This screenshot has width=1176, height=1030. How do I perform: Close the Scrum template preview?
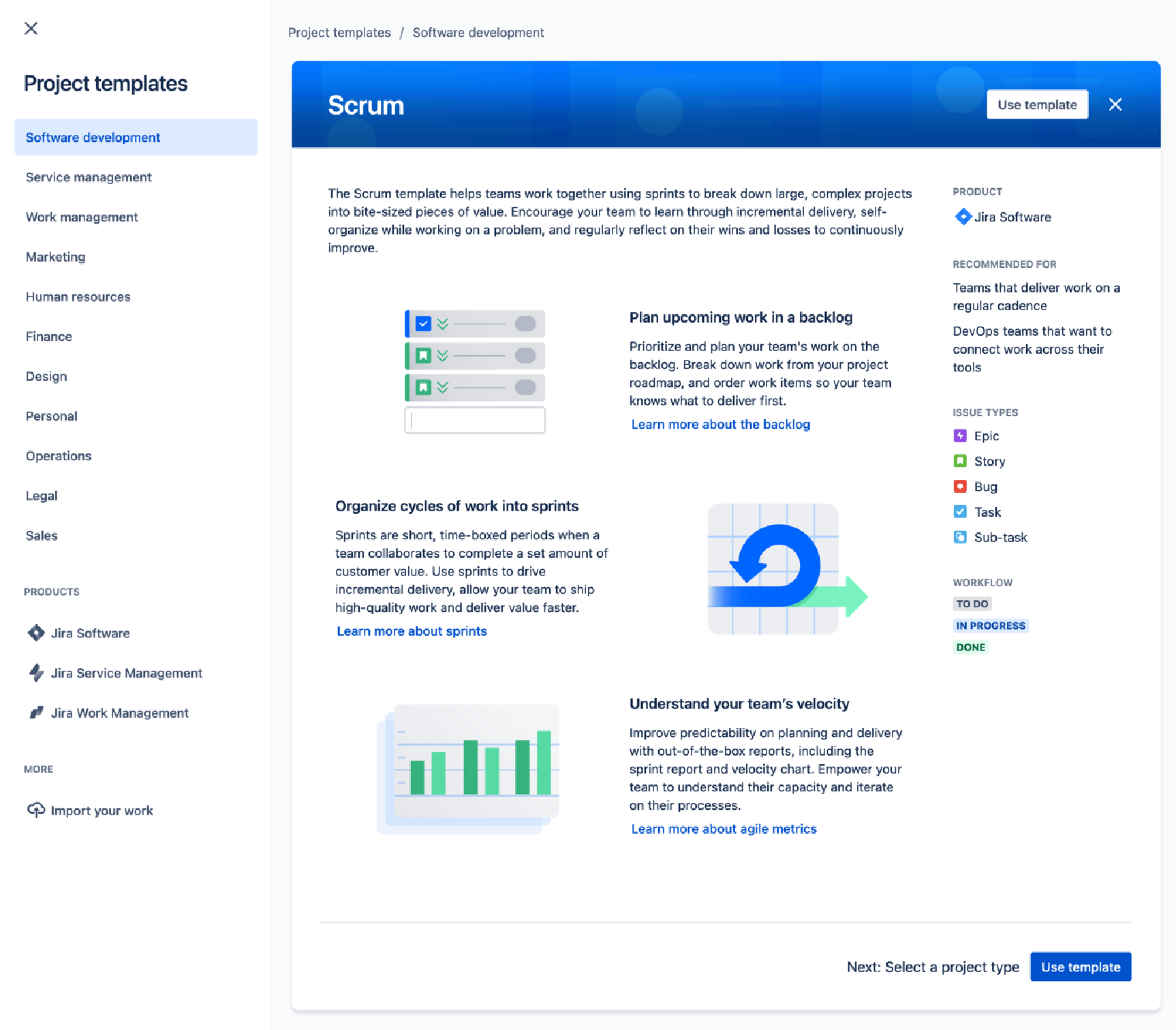(x=1115, y=104)
